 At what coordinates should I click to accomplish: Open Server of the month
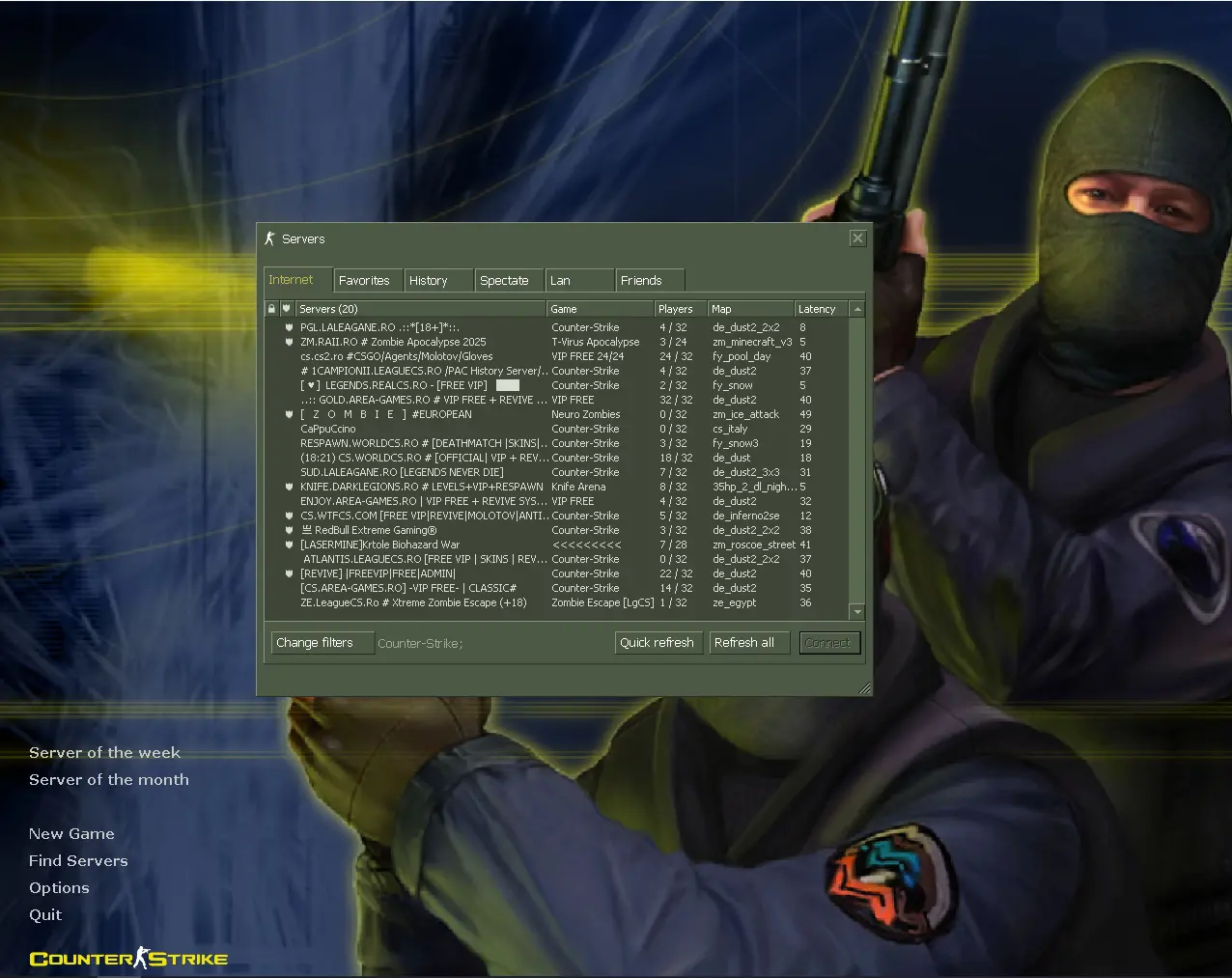(x=109, y=780)
